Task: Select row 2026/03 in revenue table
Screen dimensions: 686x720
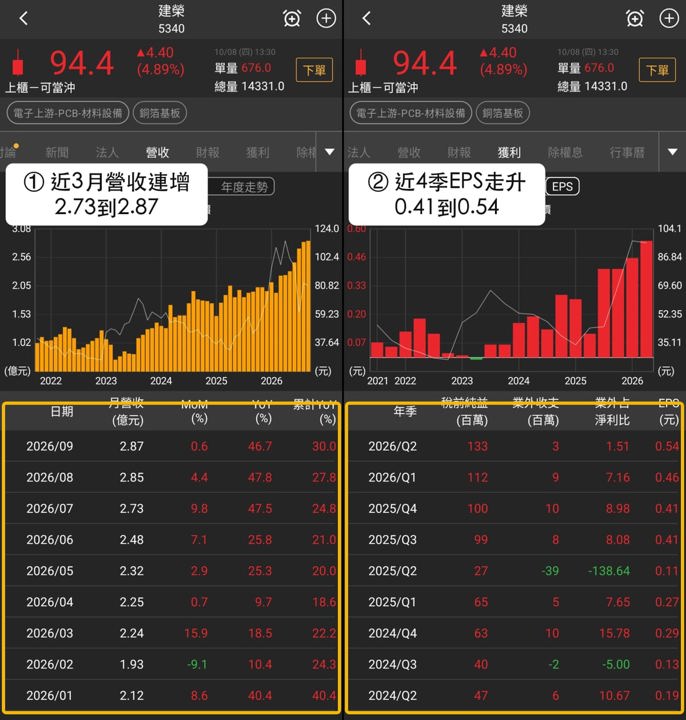Action: point(172,634)
